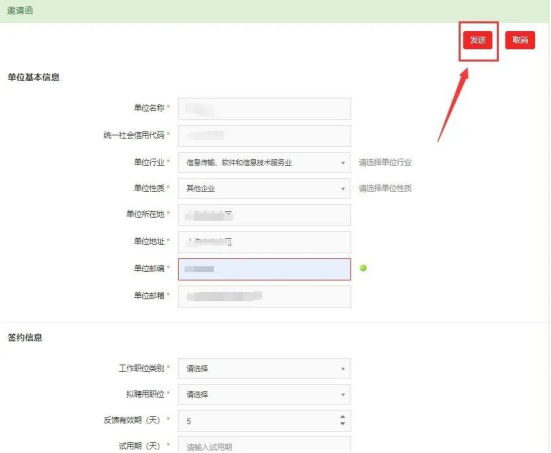Screen dimensions: 551x453
Task: Click the 试用期 (天) input field
Action: 264,445
